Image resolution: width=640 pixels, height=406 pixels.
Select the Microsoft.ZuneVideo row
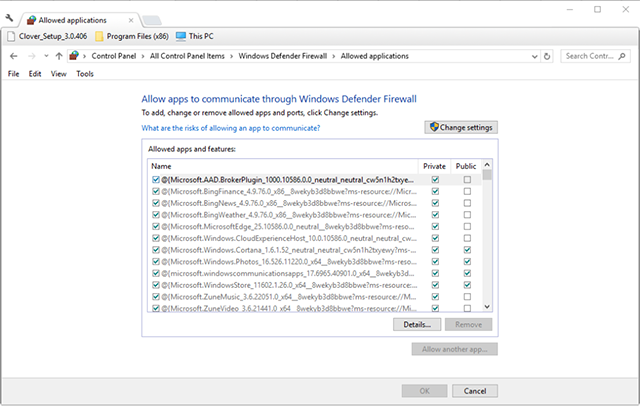coord(315,308)
